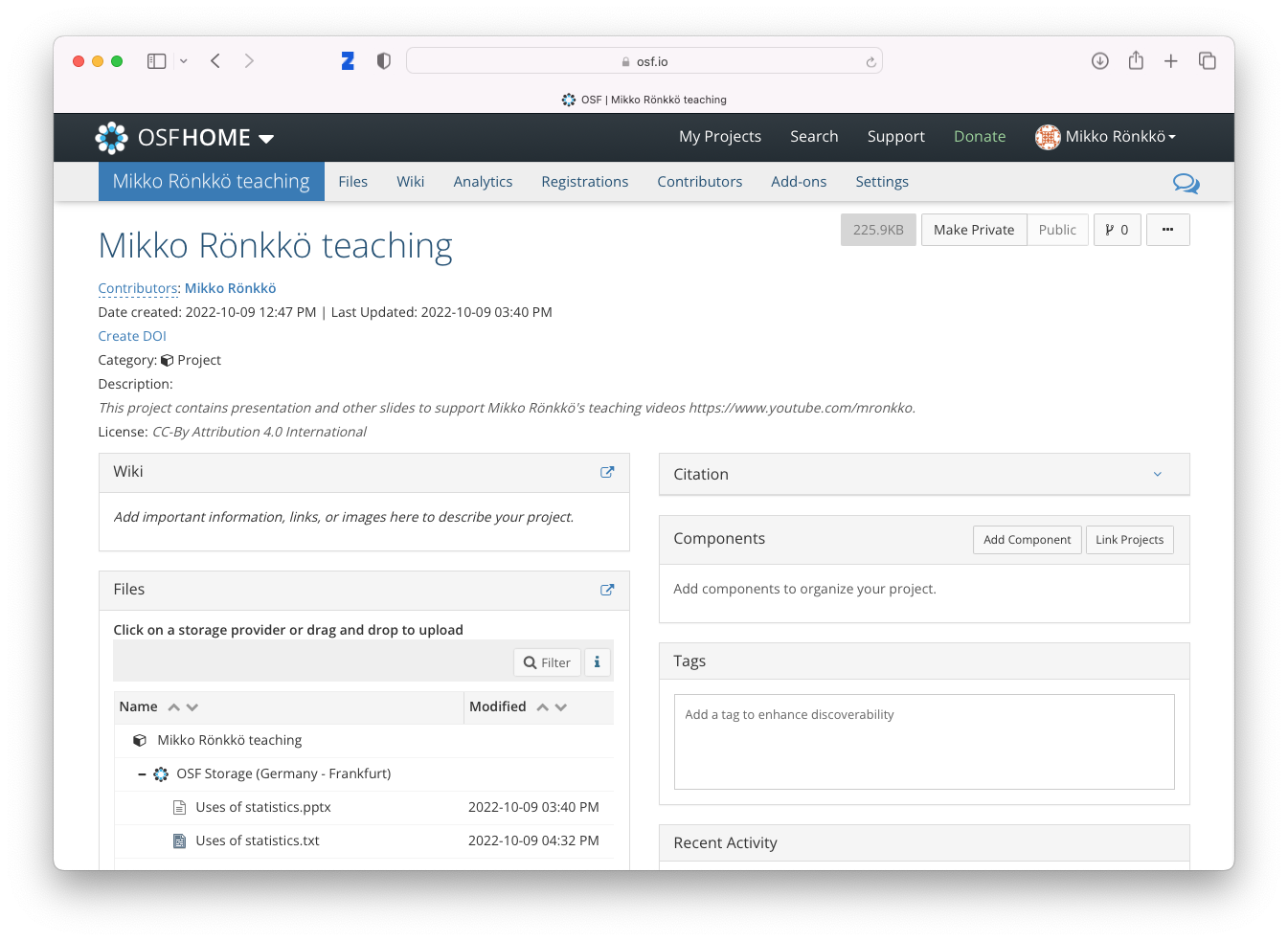Select the Mikko Rönkkö teaching project tab

212,182
